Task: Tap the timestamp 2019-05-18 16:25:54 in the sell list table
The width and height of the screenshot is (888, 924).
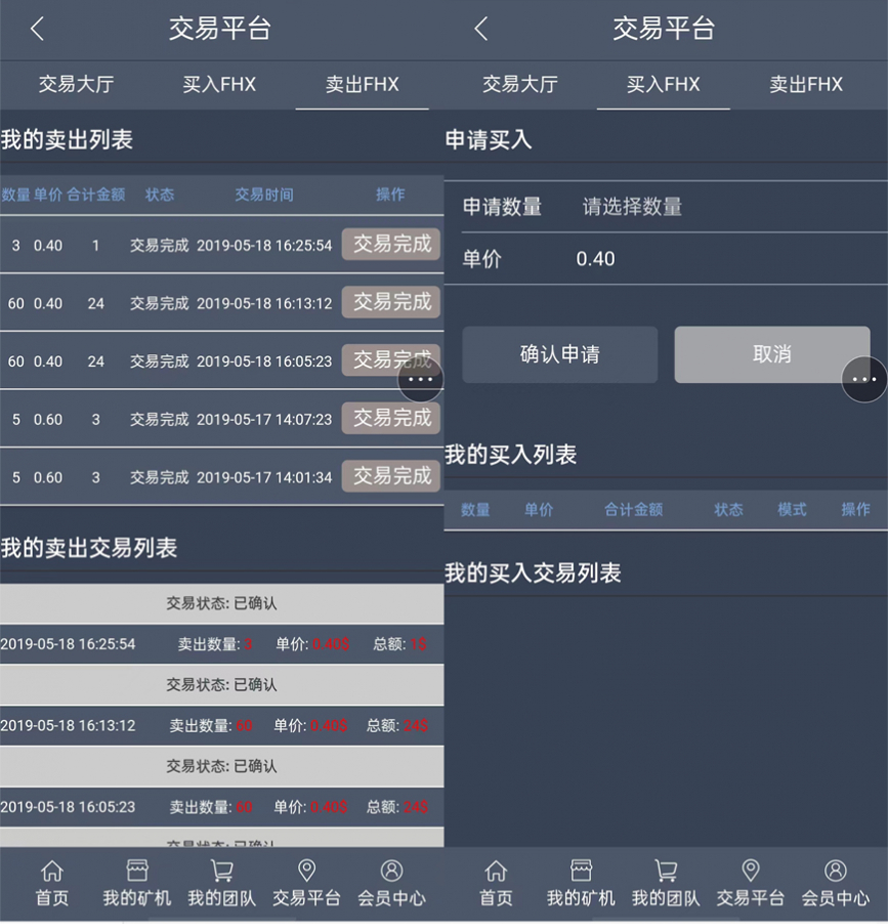Action: point(265,245)
